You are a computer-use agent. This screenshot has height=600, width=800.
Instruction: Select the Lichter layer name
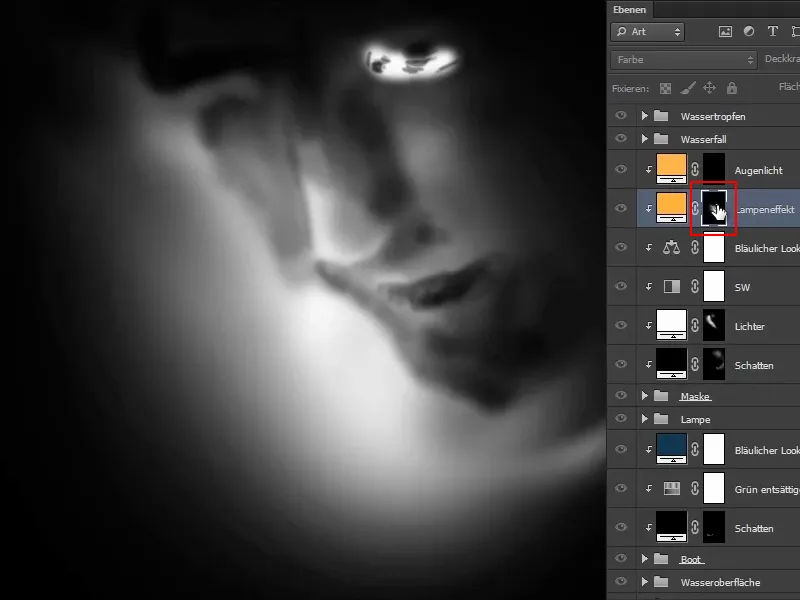[749, 327]
